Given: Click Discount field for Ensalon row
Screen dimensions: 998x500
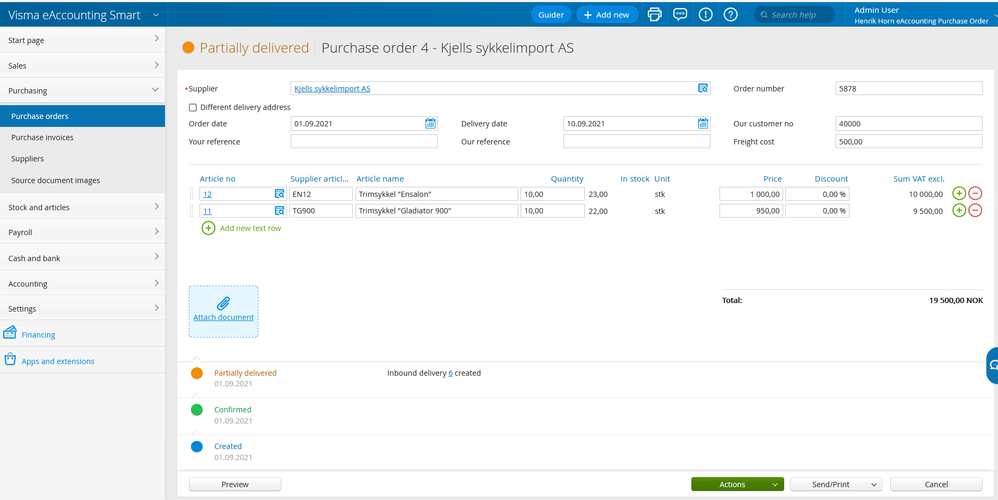Looking at the screenshot, I should tap(817, 194).
